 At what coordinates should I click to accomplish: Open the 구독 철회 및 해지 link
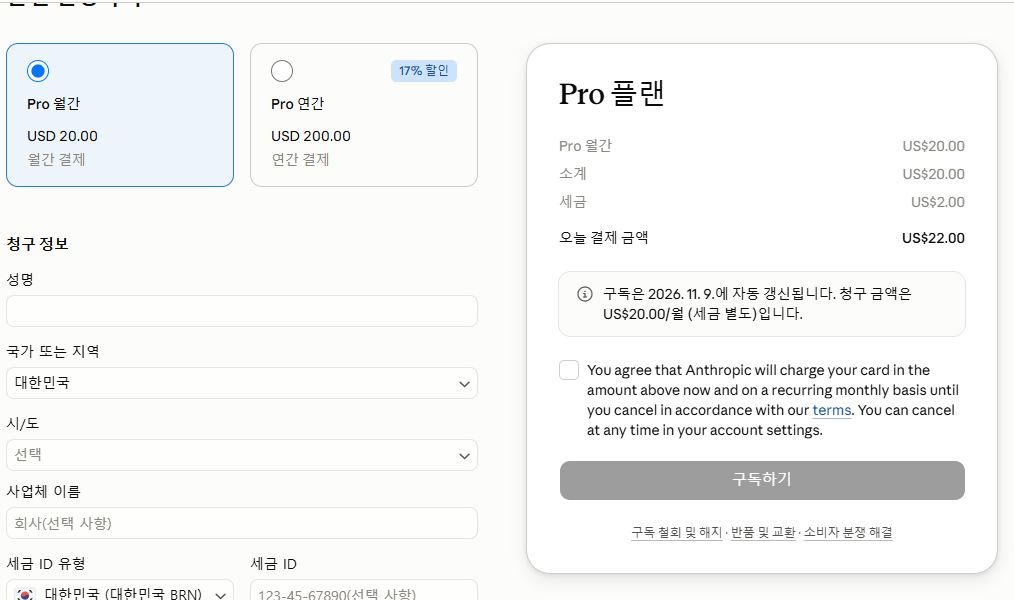pyautogui.click(x=676, y=532)
